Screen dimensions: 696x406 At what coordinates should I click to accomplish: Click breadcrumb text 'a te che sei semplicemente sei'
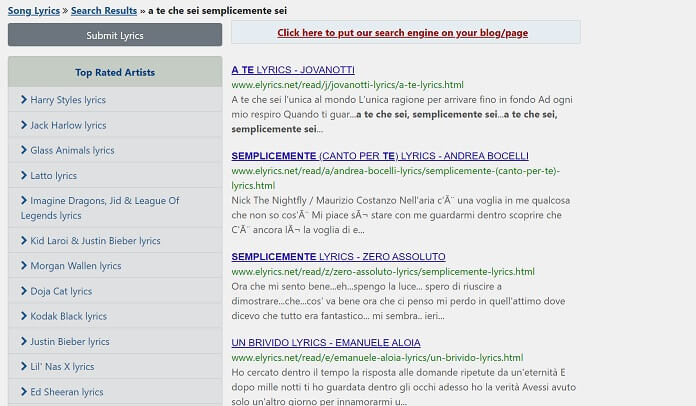click(218, 11)
